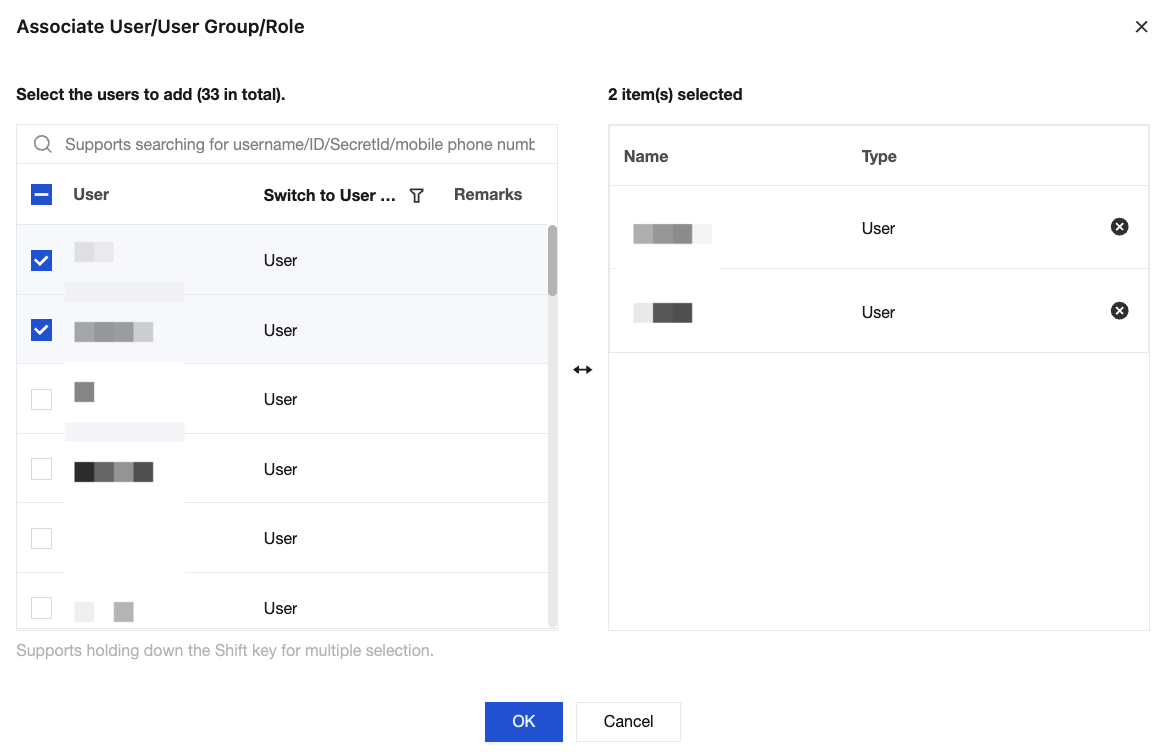Check the sixth user row checkbox
Image resolution: width=1168 pixels, height=752 pixels.
pos(42,608)
